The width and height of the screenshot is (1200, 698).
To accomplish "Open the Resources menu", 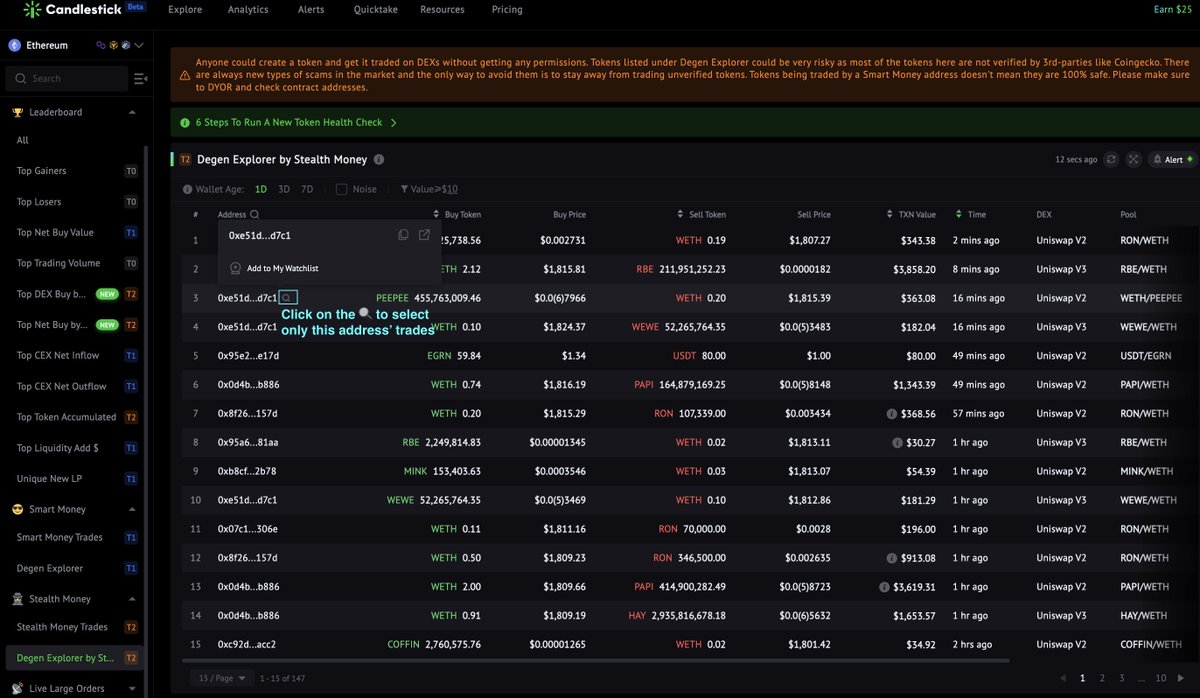I will click(x=442, y=10).
